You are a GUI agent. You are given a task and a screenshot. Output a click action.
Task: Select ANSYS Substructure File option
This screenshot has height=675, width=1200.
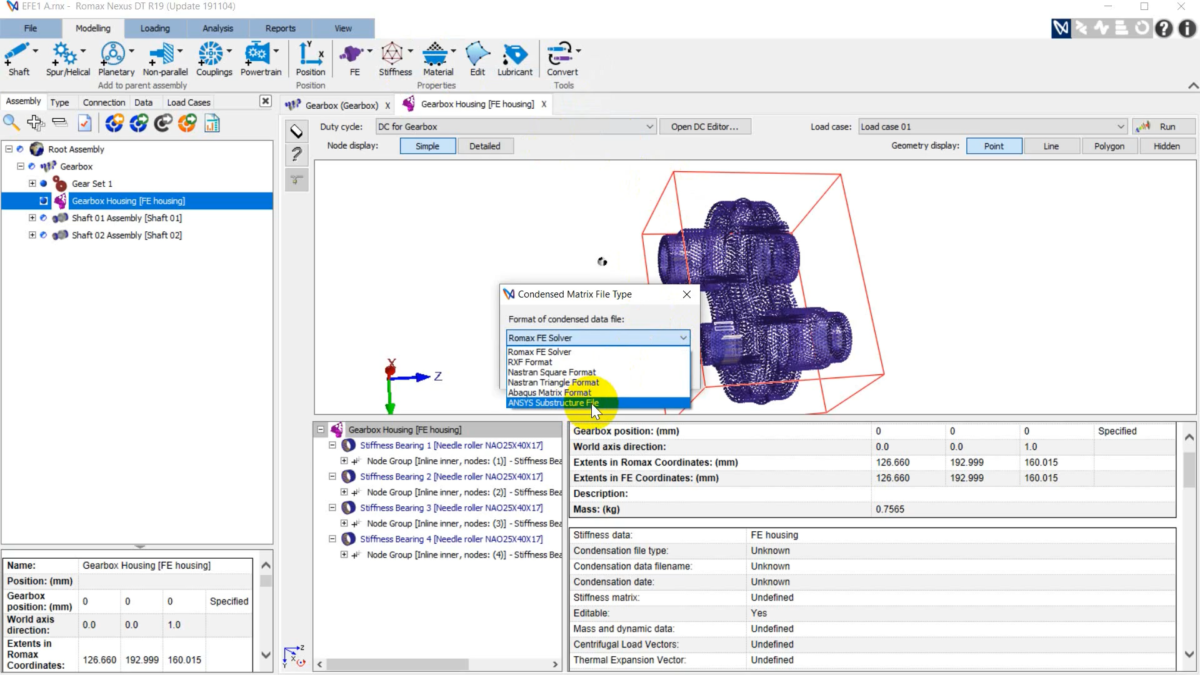point(598,403)
